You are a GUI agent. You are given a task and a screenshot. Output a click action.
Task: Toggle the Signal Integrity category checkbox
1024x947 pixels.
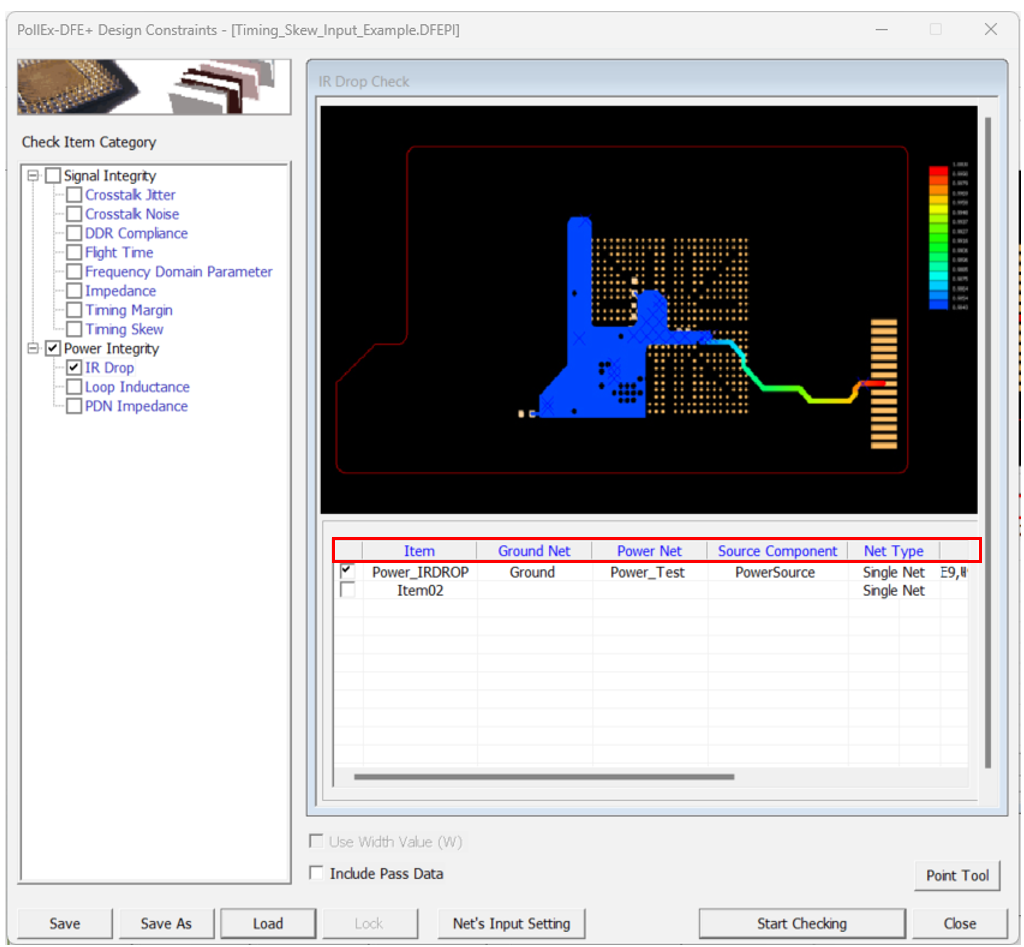pos(53,176)
